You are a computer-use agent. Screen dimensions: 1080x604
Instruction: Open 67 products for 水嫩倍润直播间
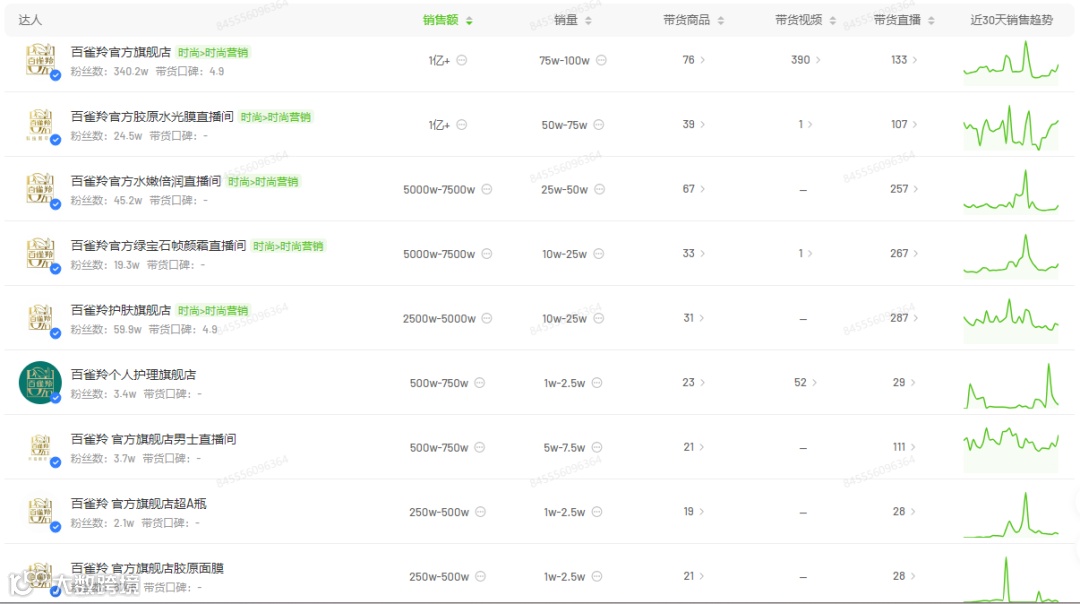pyautogui.click(x=694, y=189)
